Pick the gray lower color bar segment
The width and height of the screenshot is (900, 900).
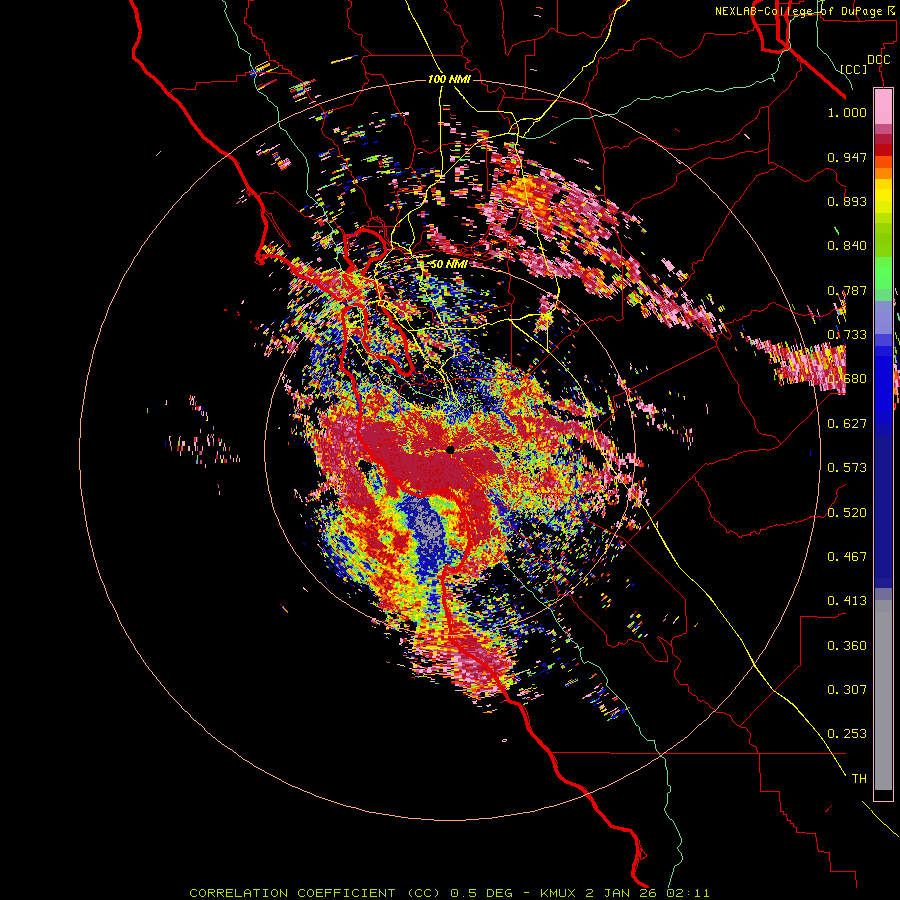tap(883, 695)
